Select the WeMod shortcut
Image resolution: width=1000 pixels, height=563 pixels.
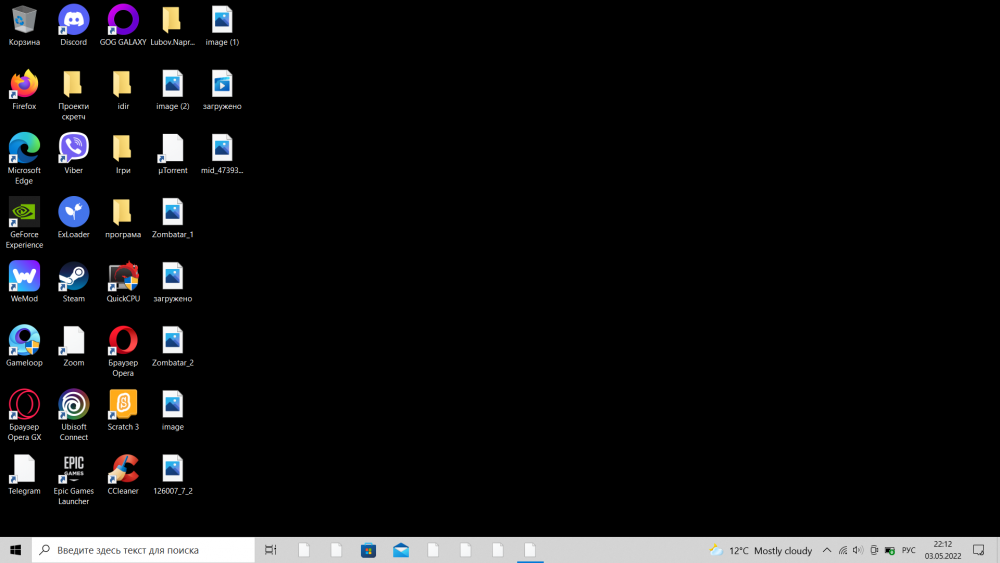click(x=24, y=282)
